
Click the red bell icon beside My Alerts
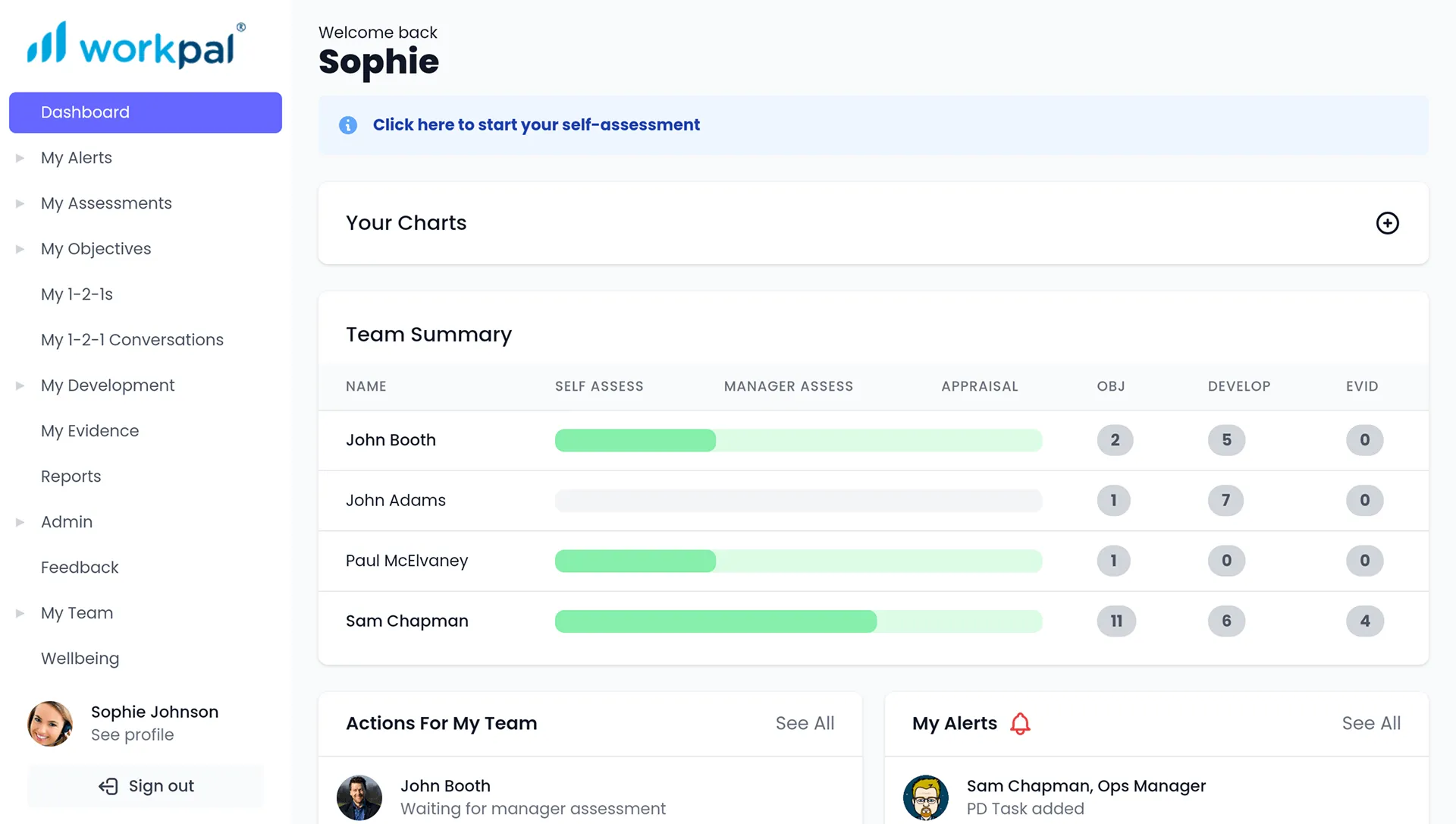1020,724
